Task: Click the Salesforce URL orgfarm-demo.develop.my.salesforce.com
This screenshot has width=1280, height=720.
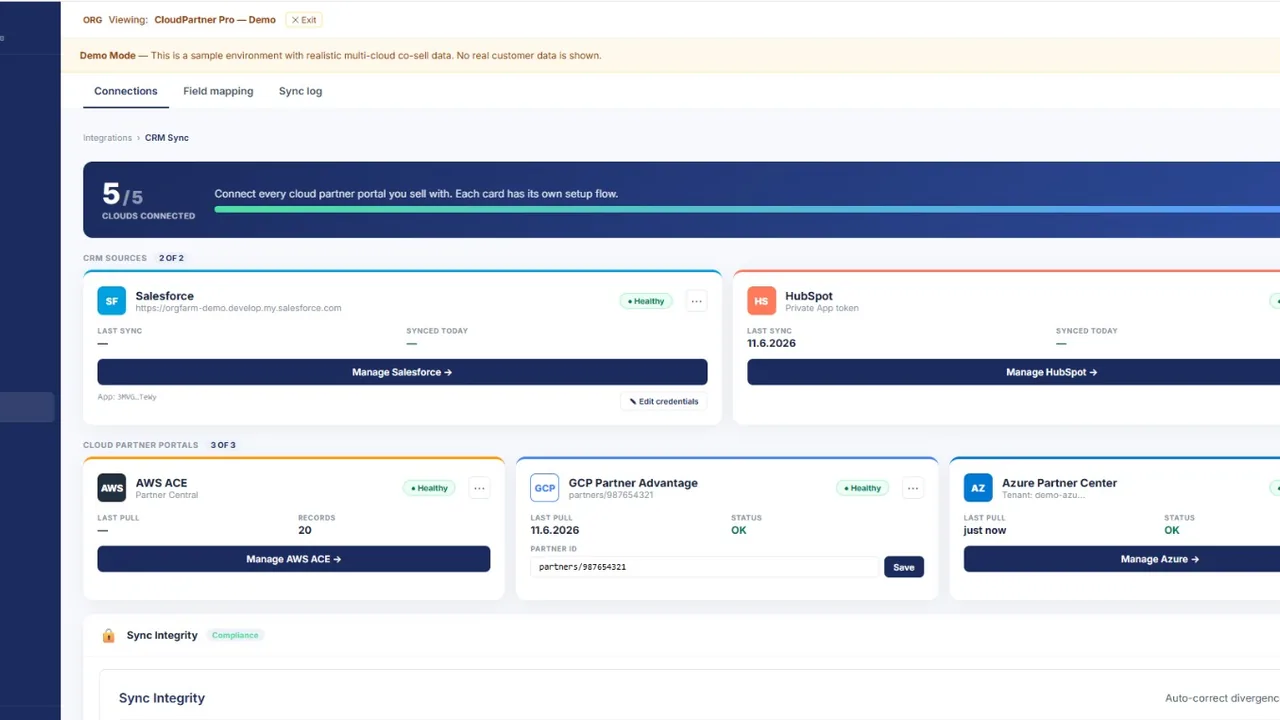Action: point(239,308)
